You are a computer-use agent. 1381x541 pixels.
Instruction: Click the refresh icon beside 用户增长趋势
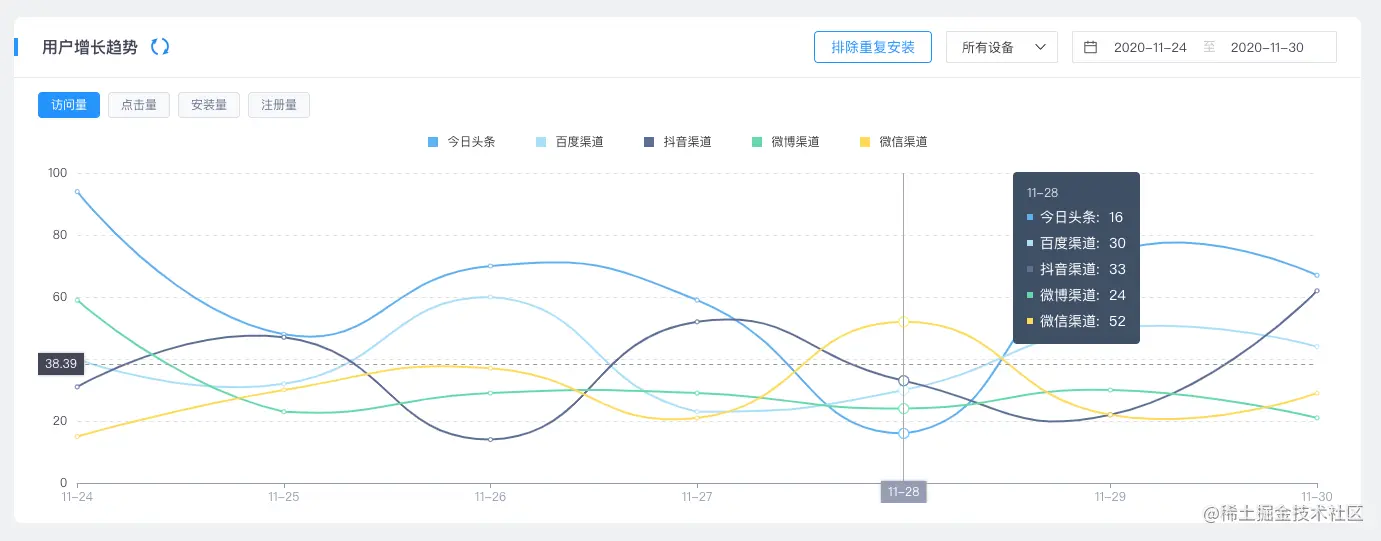coord(160,47)
